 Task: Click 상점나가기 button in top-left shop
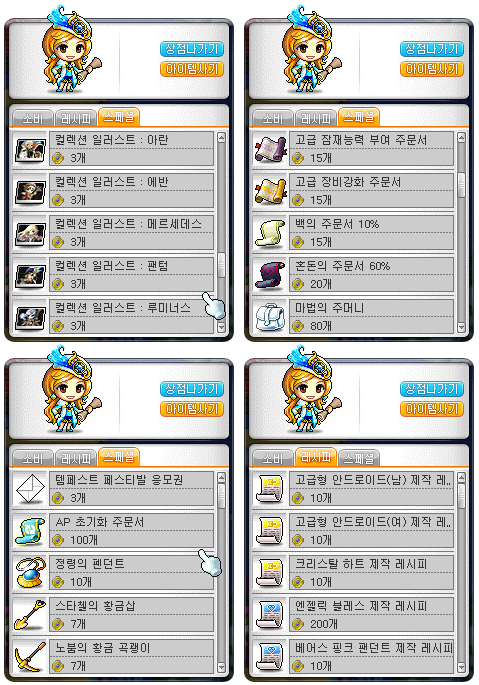(x=192, y=49)
